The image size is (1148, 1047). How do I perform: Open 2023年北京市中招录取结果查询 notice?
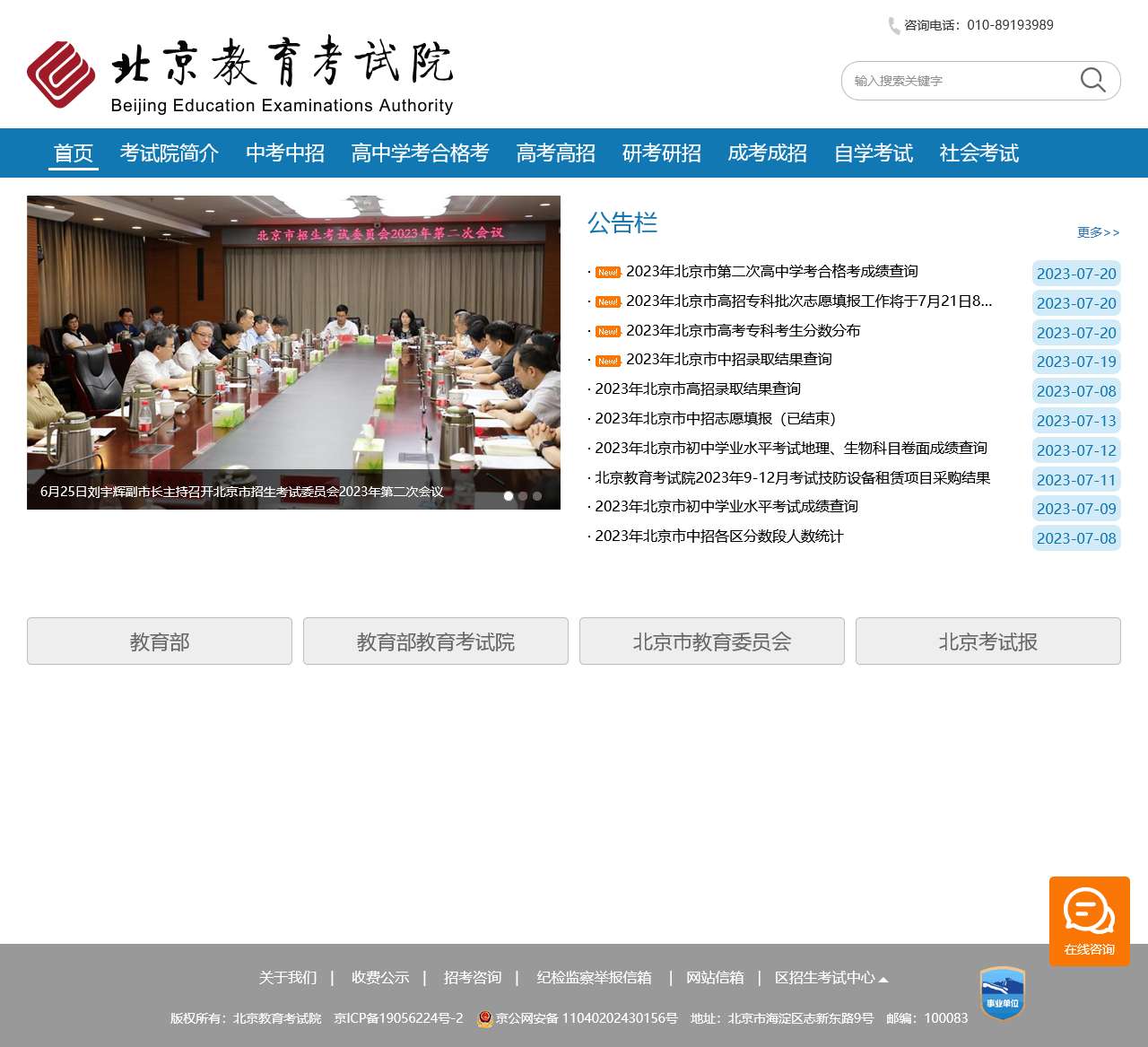[729, 360]
